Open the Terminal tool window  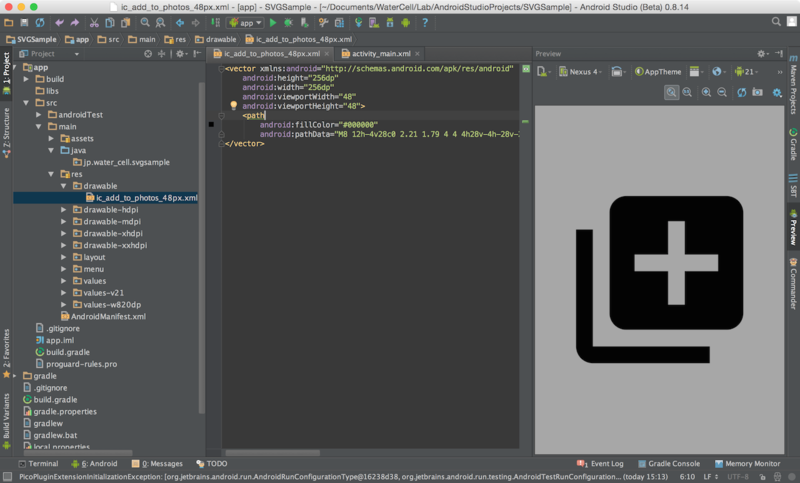click(x=38, y=464)
